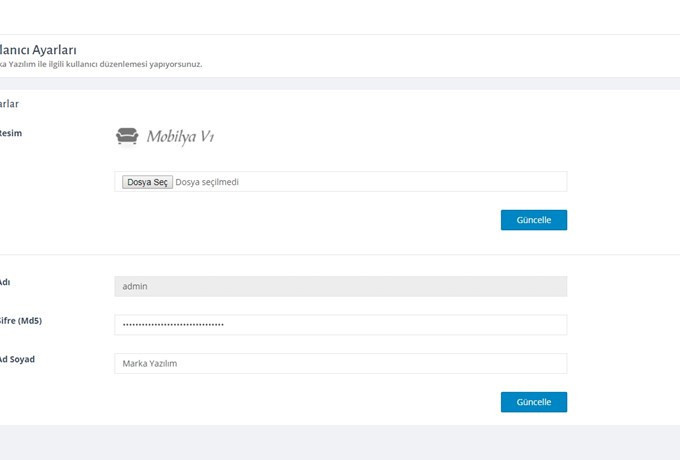Click Güncelle button below the file upload
Screen dimensions: 680x460
click(x=533, y=220)
